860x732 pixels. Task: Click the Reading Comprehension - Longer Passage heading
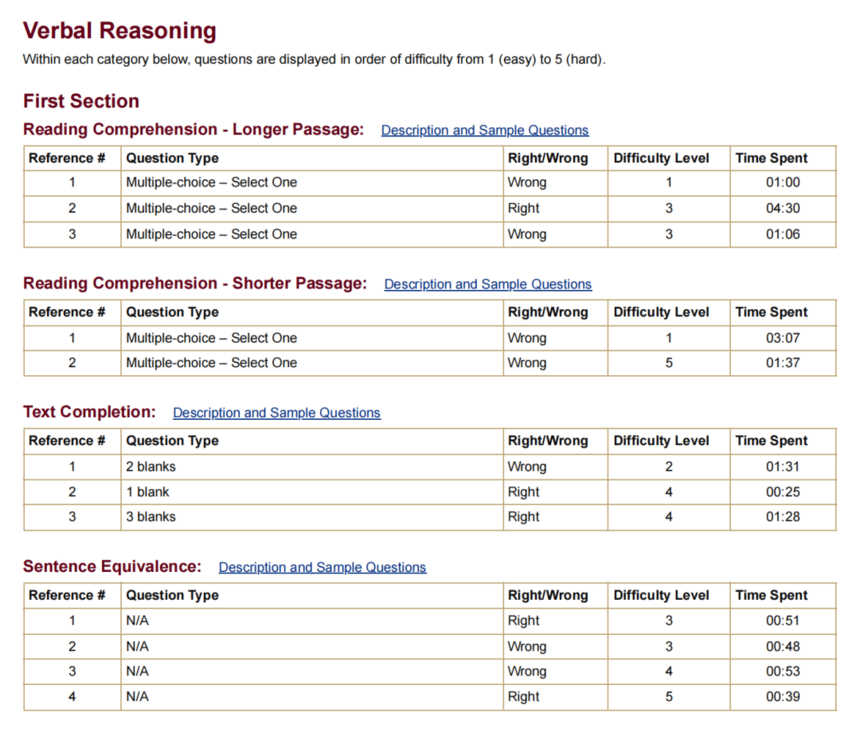(193, 130)
